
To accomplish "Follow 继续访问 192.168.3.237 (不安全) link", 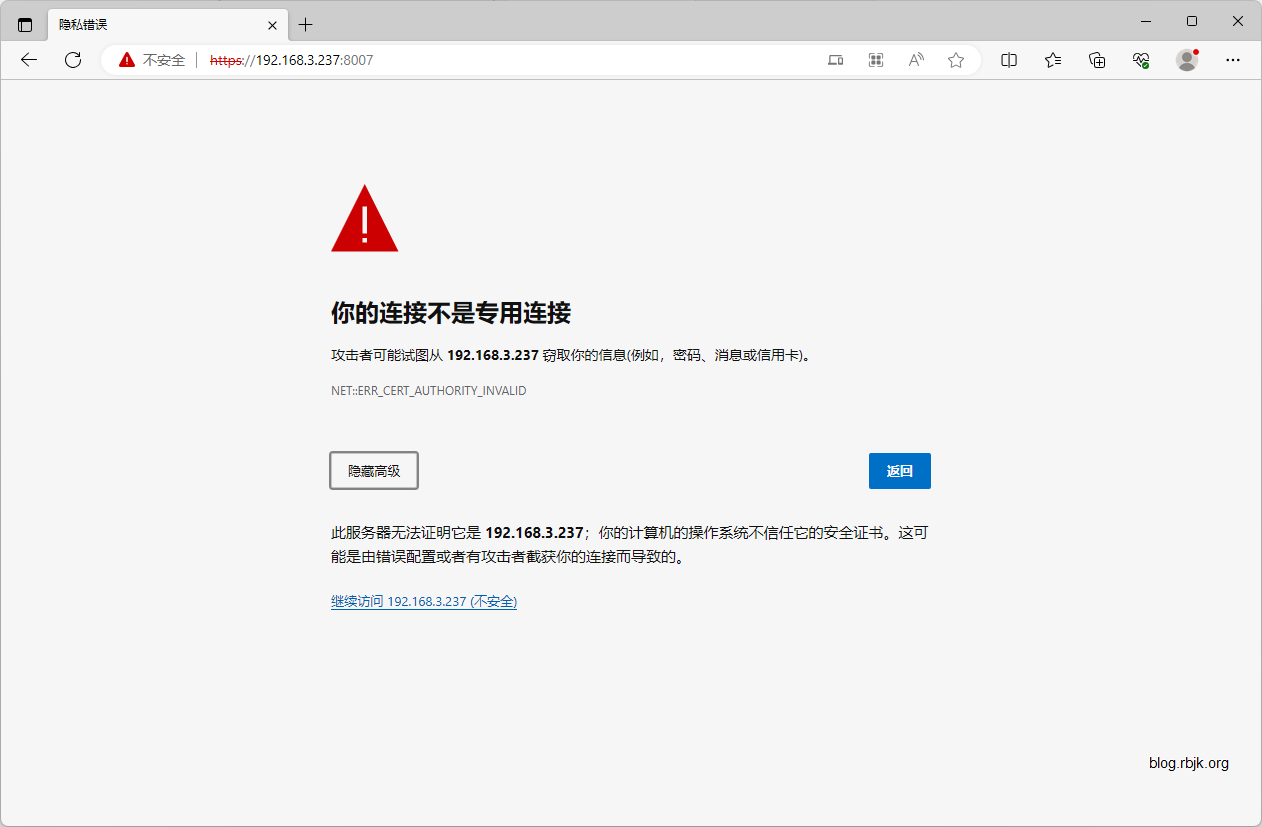I will coord(424,601).
